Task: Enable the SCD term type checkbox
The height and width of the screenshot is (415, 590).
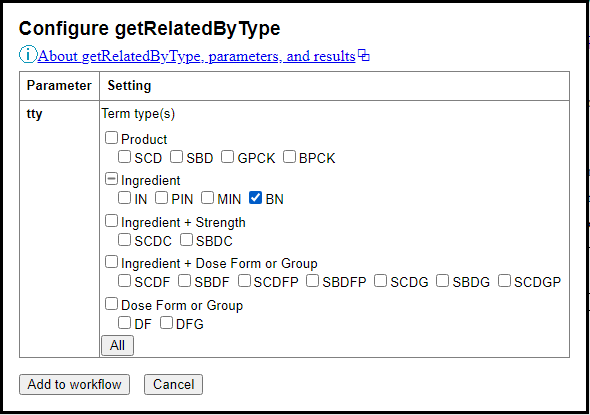Action: [x=124, y=157]
